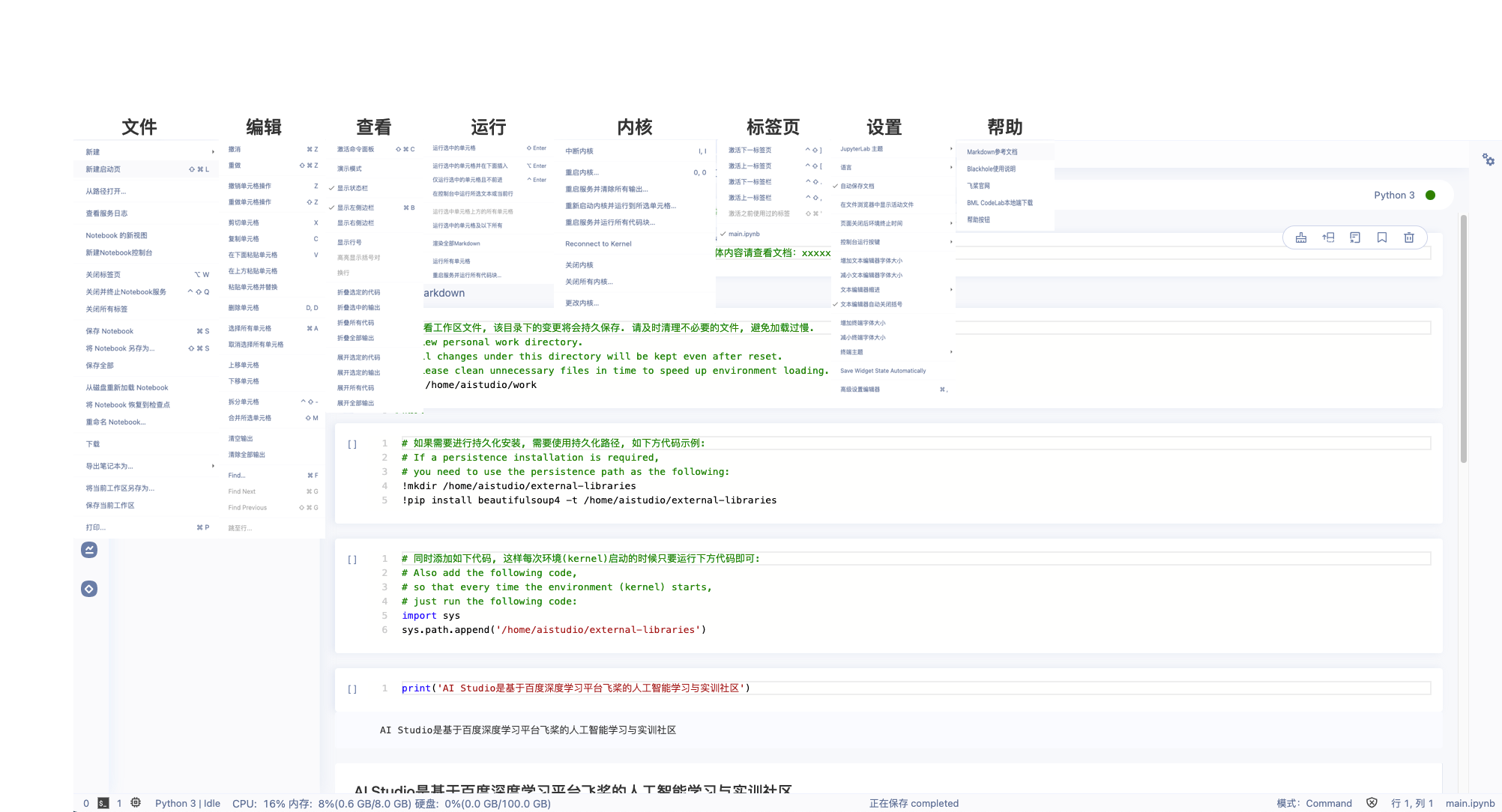Select 保存 Notebook menu item
Image resolution: width=1502 pixels, height=812 pixels.
click(109, 331)
